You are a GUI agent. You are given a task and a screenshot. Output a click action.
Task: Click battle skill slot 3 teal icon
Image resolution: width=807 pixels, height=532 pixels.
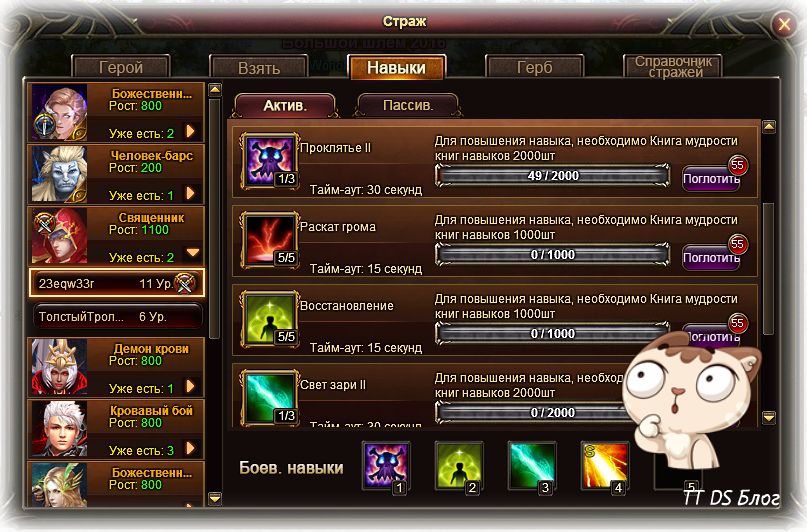tap(532, 466)
